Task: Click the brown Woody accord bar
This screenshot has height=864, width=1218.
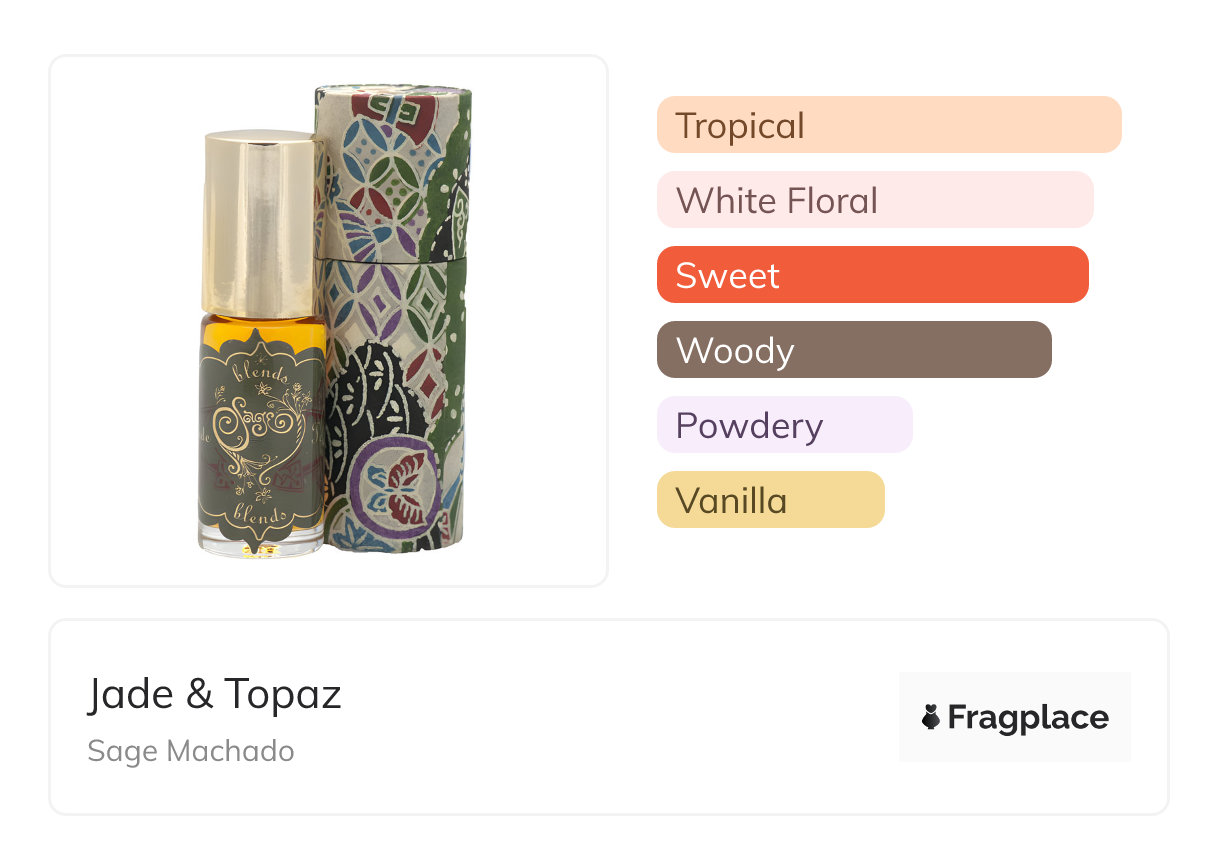Action: [x=853, y=350]
